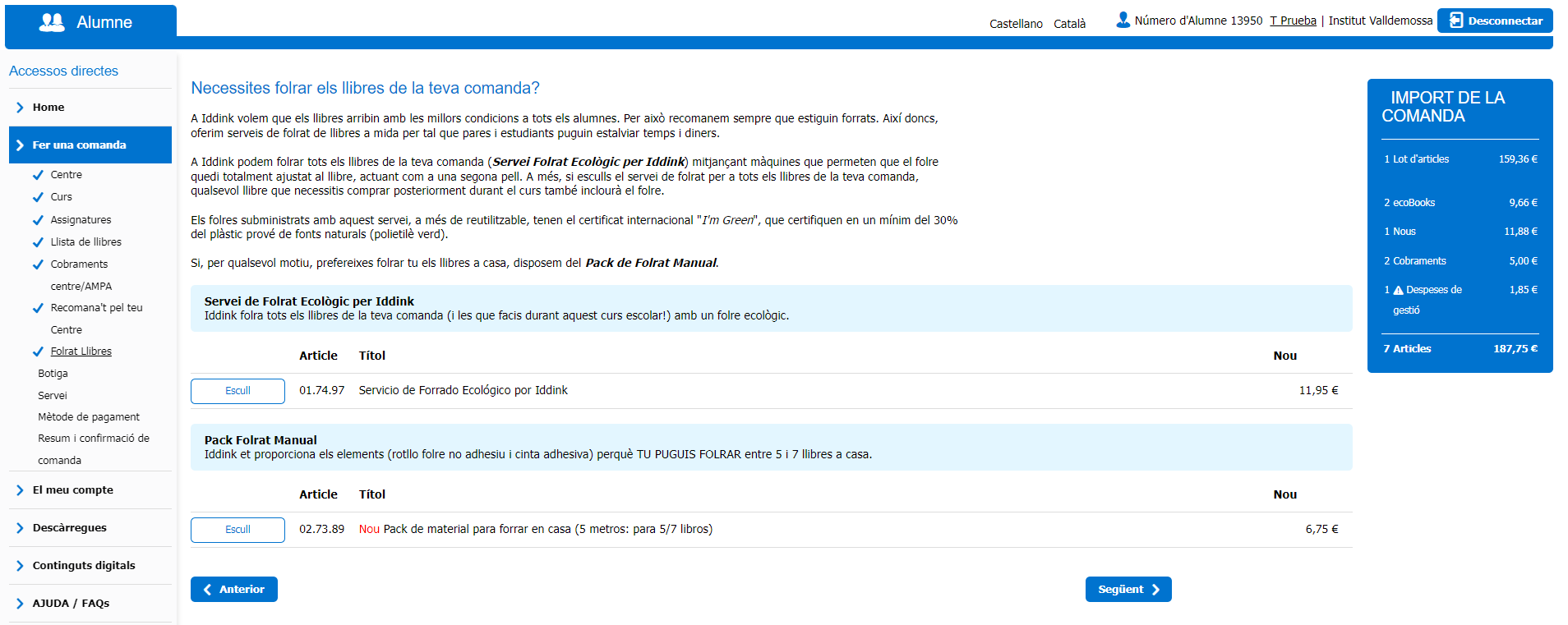
Task: Click the logout icon on Desconnectar button
Action: 1455,21
